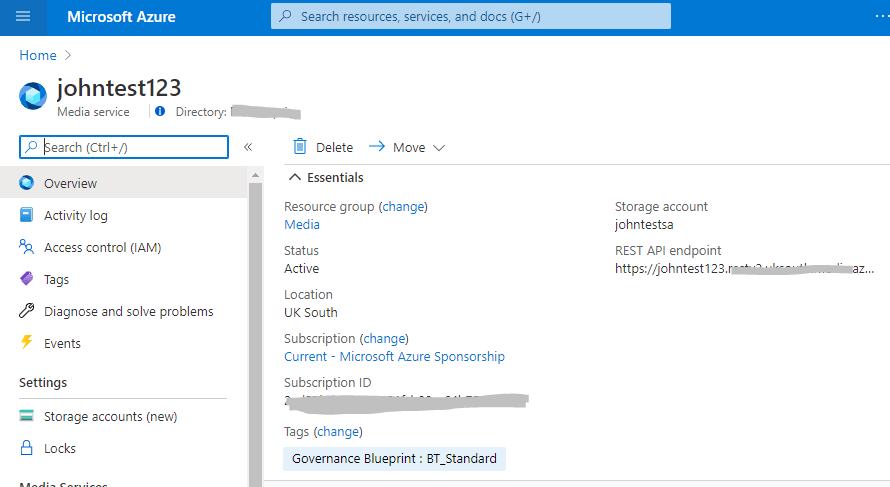Open Storage accounts (new) settings
This screenshot has height=487, width=890.
pos(110,416)
